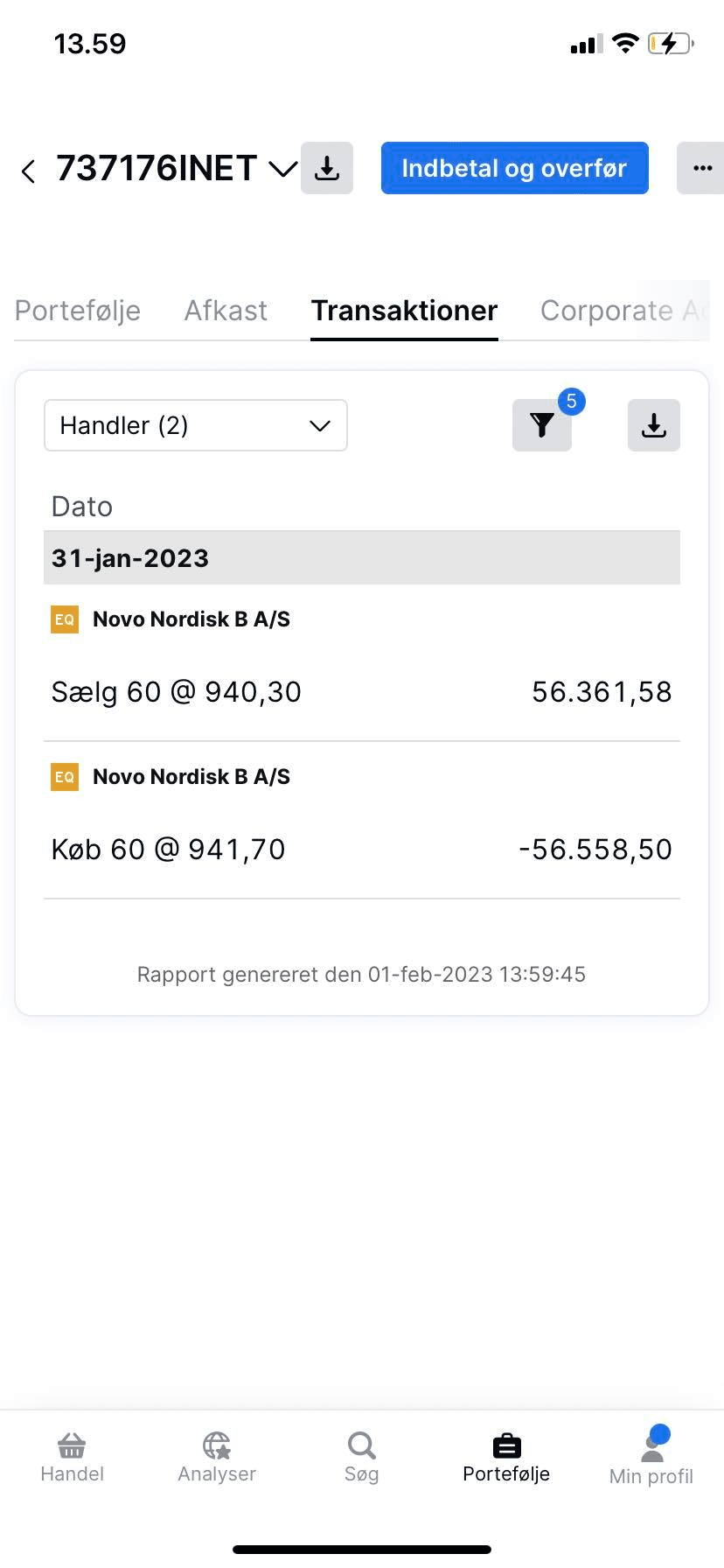This screenshot has height=1568, width=724.
Task: Open the Corporate Actions tab
Action: [x=621, y=311]
